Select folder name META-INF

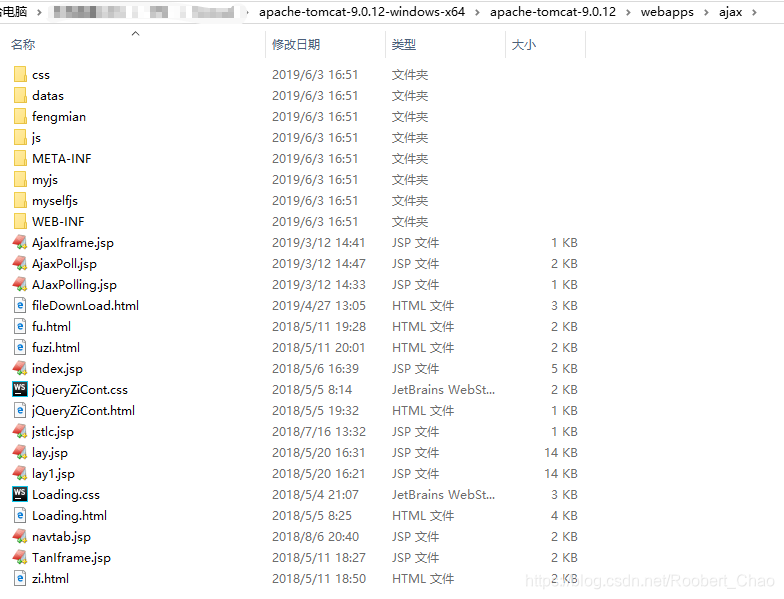[62, 158]
